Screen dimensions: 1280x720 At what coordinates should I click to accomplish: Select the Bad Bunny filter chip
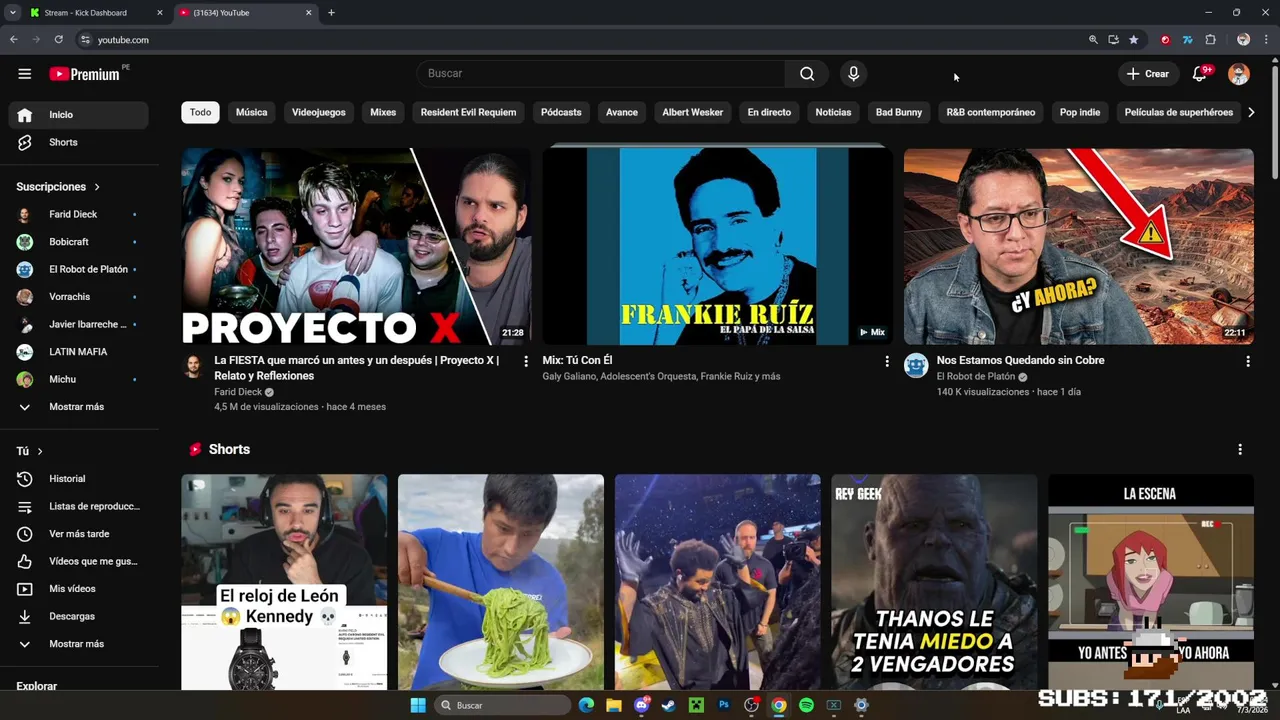click(x=899, y=113)
